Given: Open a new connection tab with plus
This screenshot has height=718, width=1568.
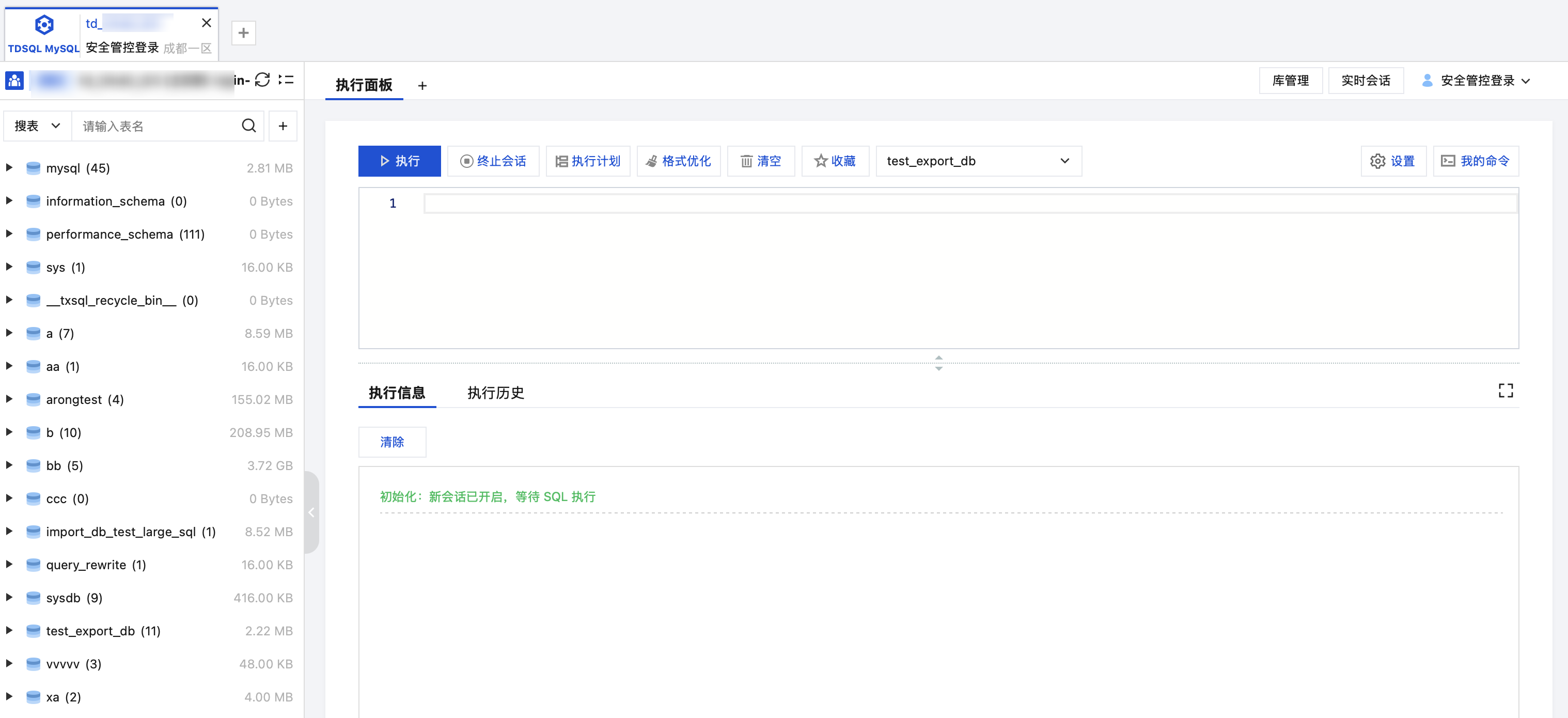Looking at the screenshot, I should (243, 33).
